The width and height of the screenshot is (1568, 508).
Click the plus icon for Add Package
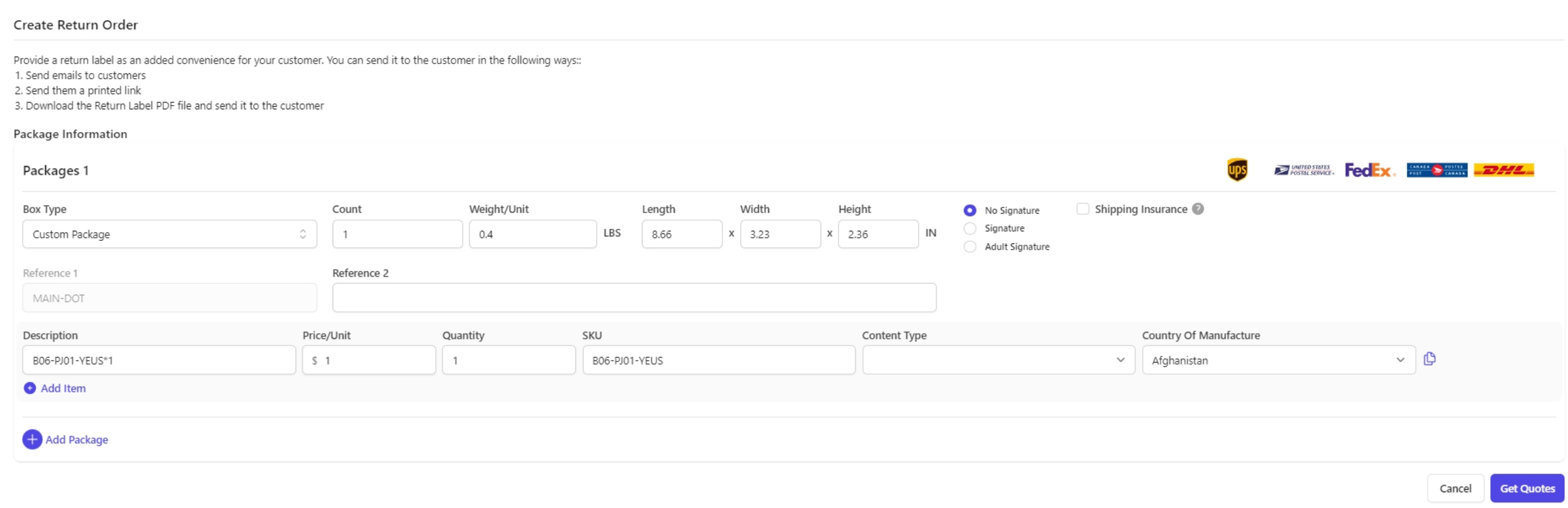click(x=32, y=439)
